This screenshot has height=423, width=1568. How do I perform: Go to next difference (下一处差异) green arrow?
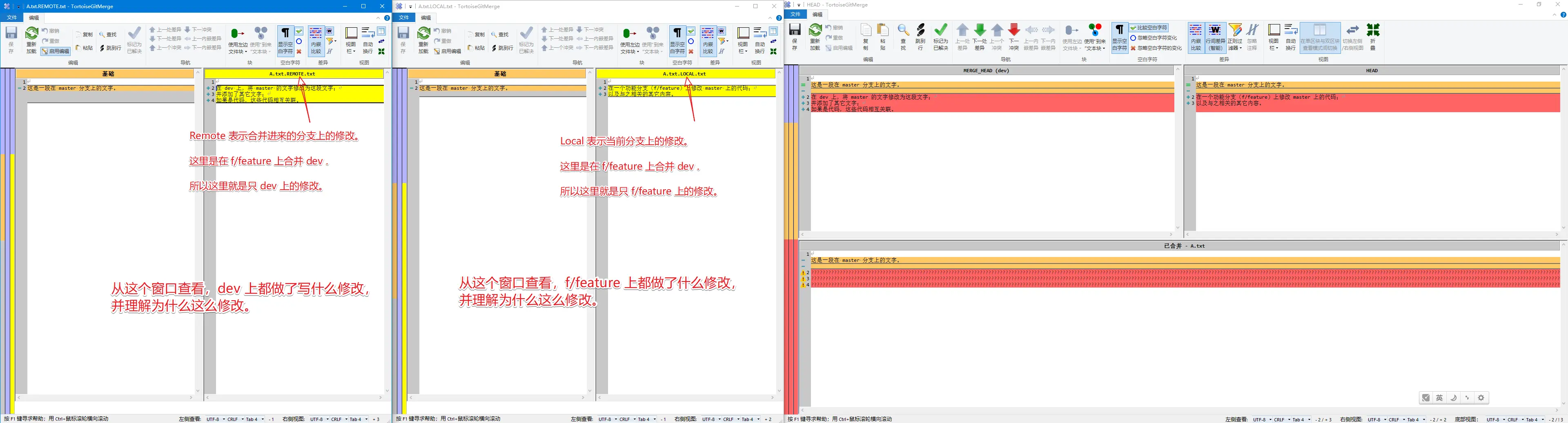coord(980,36)
